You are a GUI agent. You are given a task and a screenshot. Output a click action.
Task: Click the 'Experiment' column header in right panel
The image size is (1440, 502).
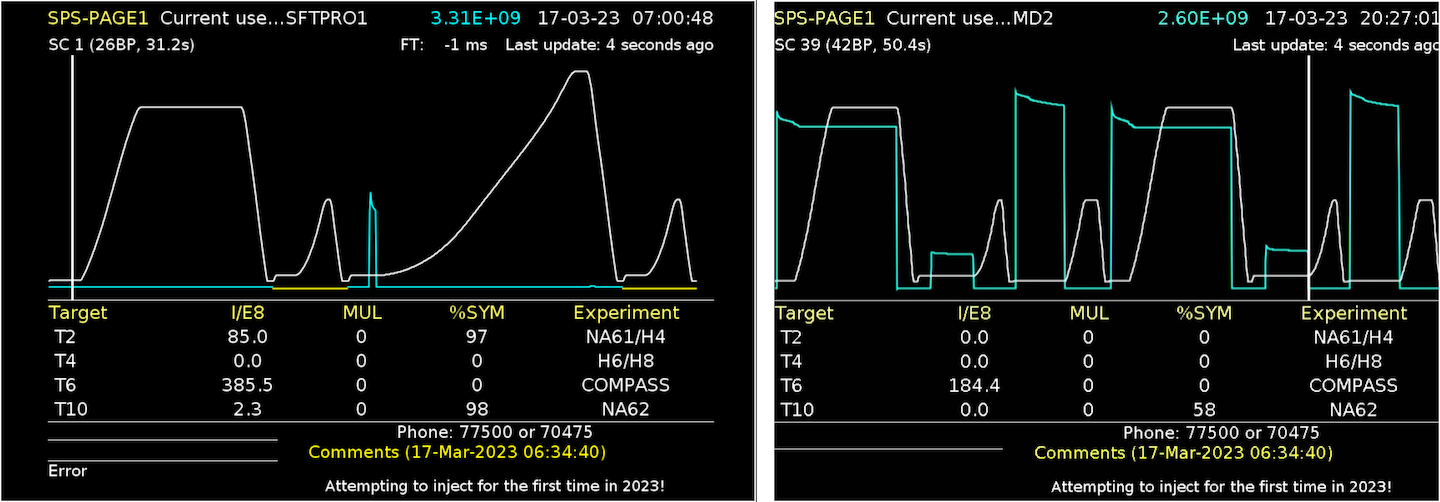[x=1353, y=313]
